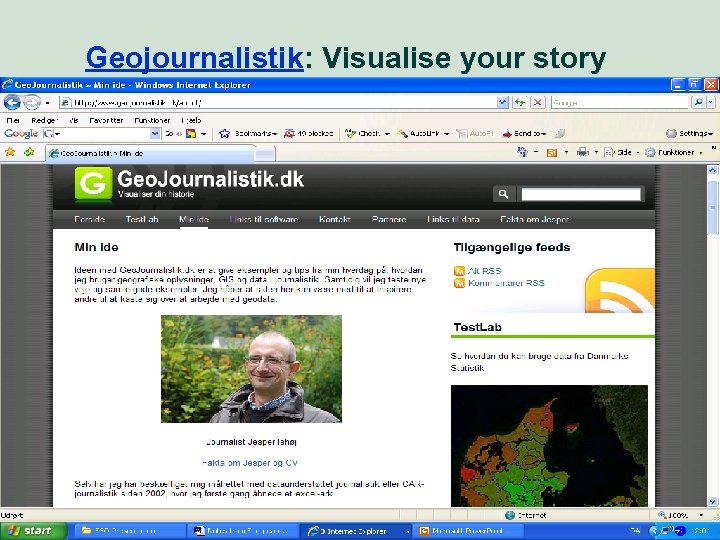Expand the Funktioner menu in command bar
This screenshot has width=720, height=540.
(x=701, y=152)
